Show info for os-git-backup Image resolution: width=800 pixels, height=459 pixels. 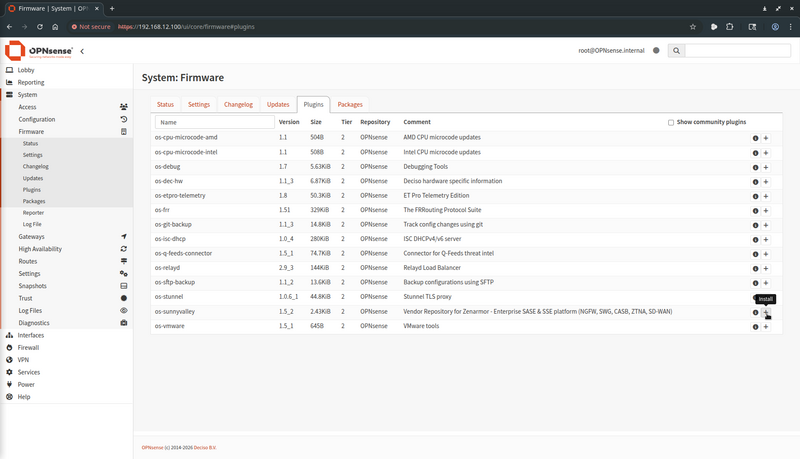[756, 225]
